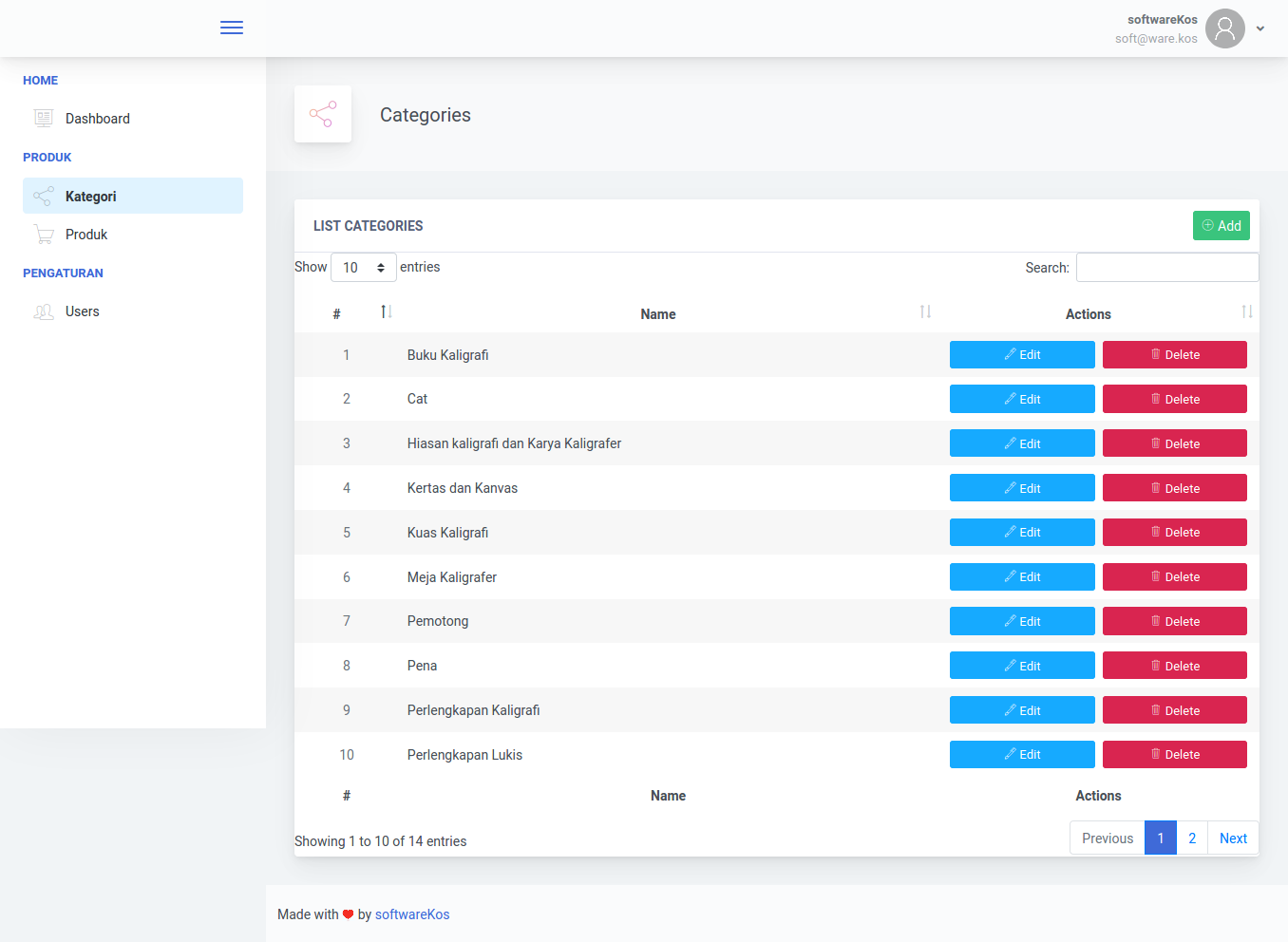The image size is (1288, 942).
Task: Select Kategori in the sidebar
Action: point(133,196)
